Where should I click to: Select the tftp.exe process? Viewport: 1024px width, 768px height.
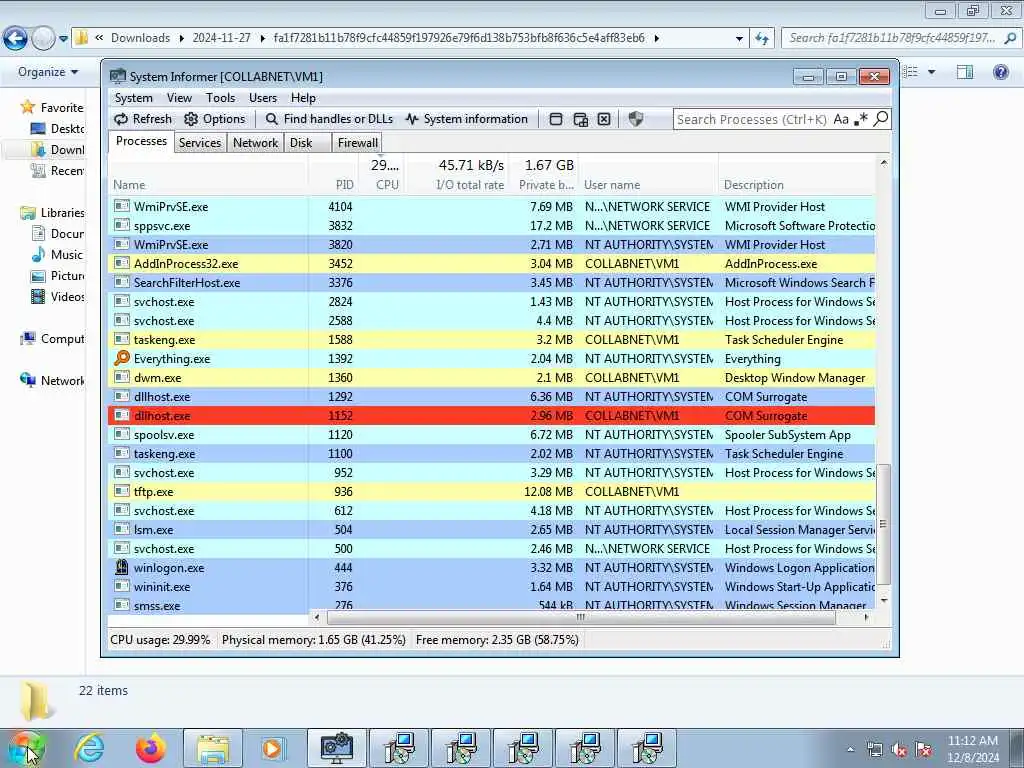coord(491,492)
